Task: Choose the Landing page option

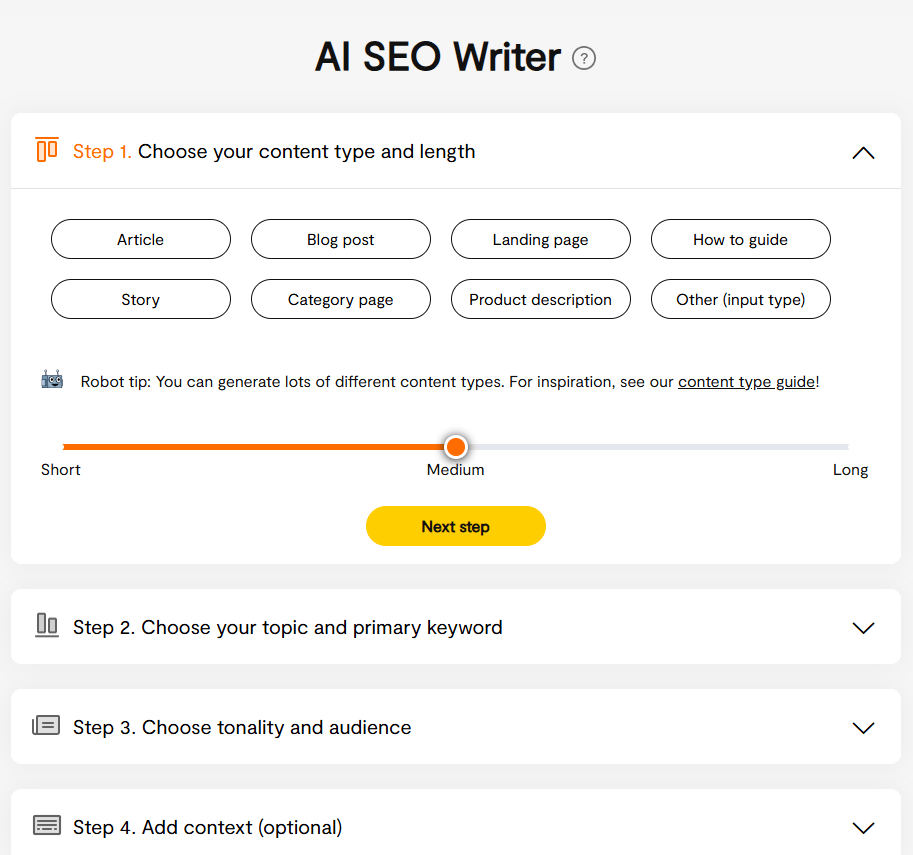Action: point(540,239)
